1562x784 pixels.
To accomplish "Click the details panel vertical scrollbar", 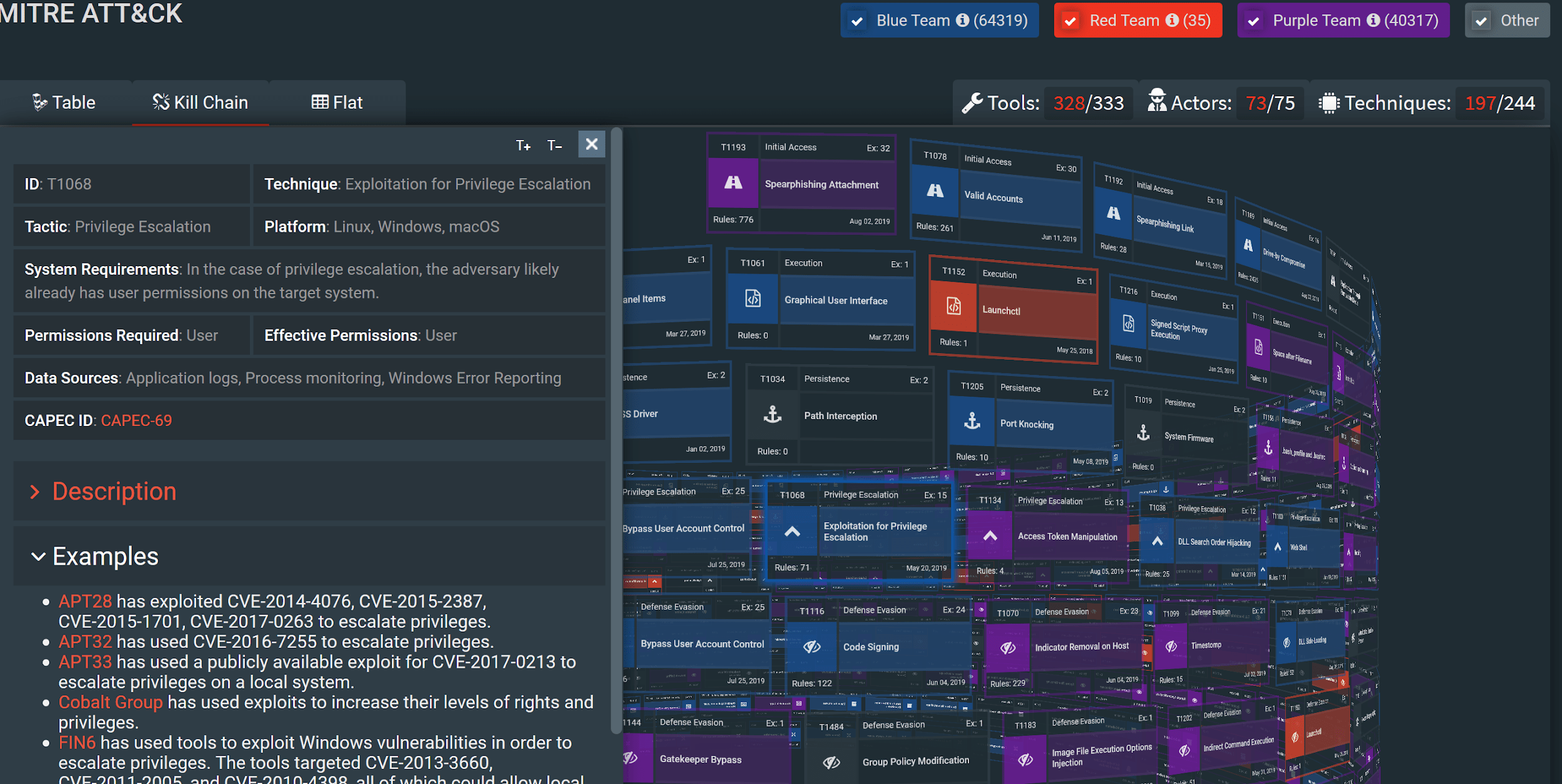I will tap(616, 431).
